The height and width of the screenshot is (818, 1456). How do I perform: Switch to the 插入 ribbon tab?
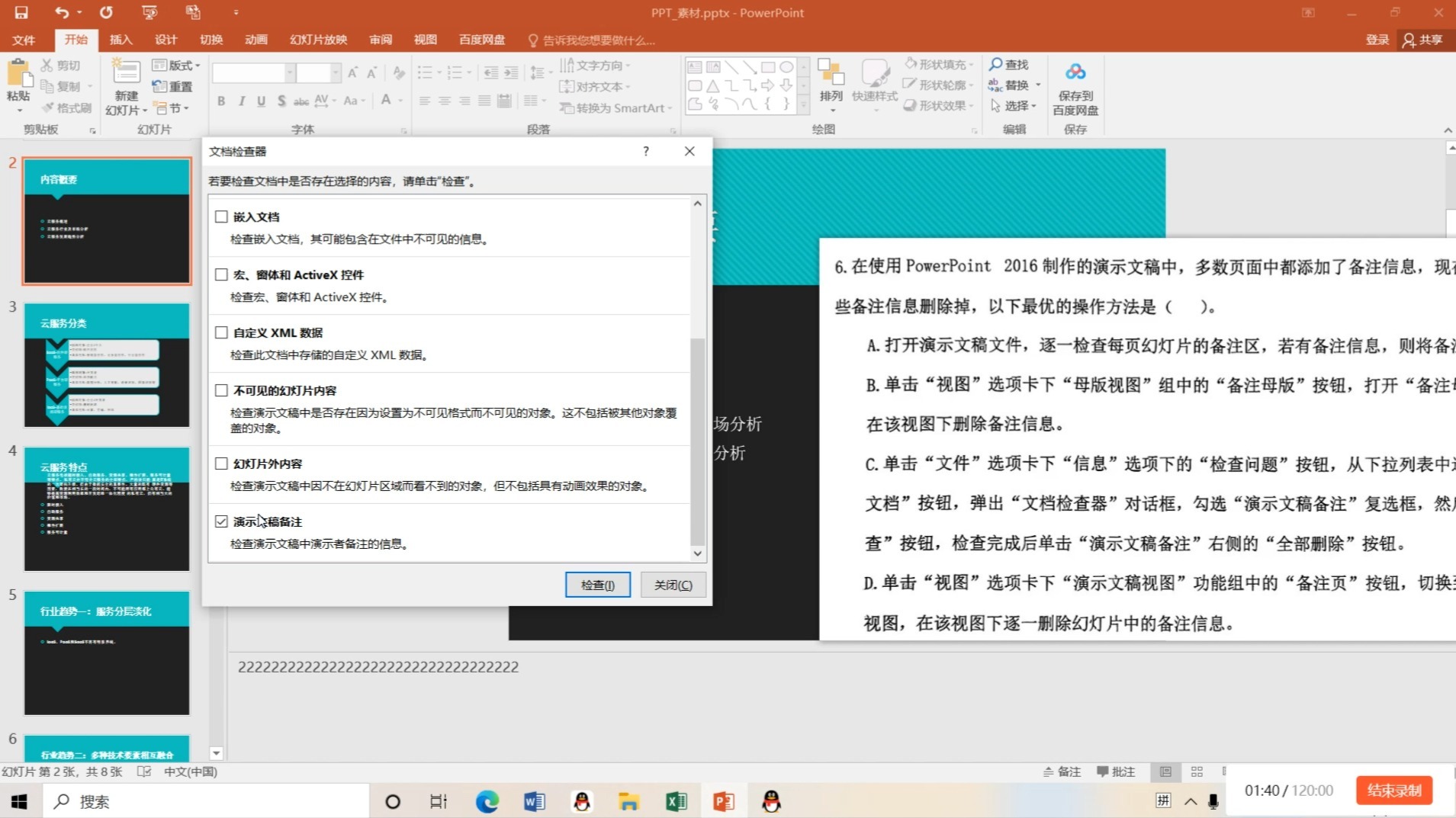[x=121, y=40]
